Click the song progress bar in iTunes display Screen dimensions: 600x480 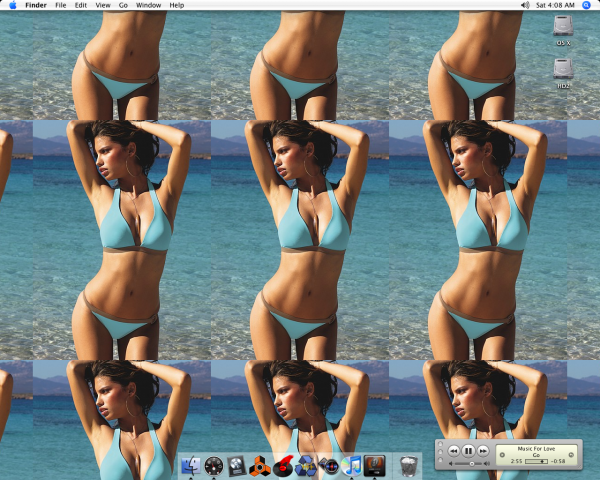coord(536,461)
